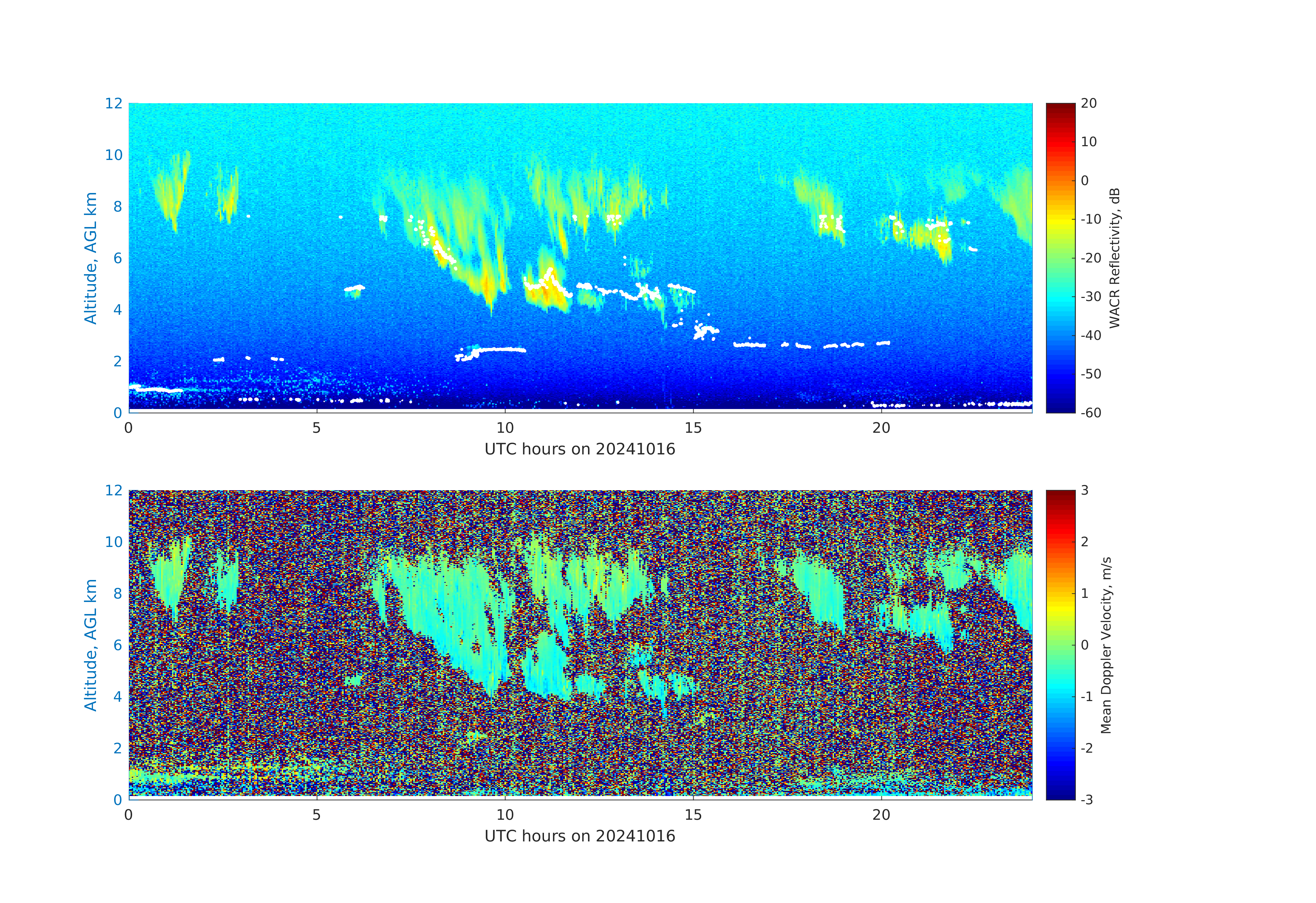Viewport: 1316px width, 903px height.
Task: Click the bottom plot's 'Altitude, AGL km' label
Action: [90, 645]
